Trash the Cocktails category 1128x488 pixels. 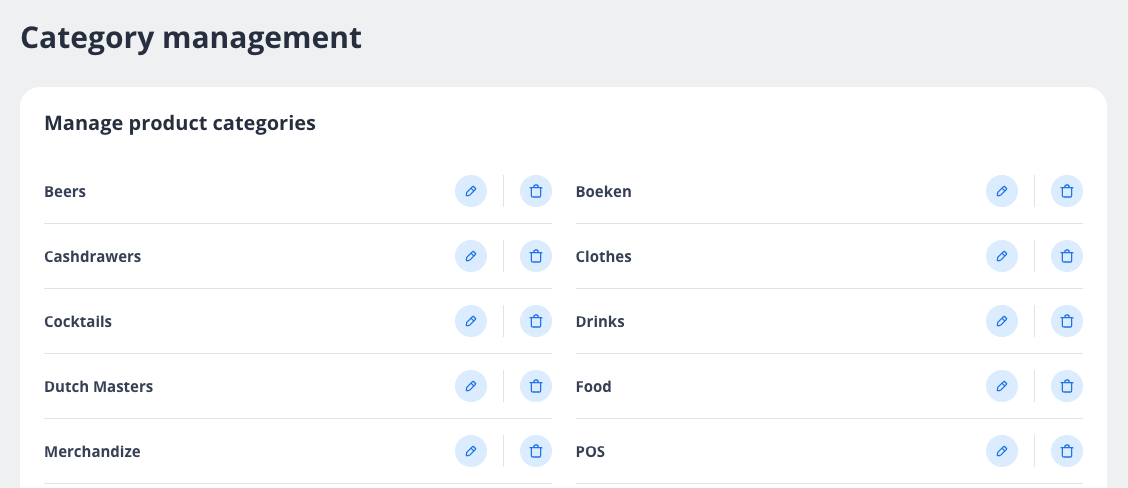pos(536,321)
